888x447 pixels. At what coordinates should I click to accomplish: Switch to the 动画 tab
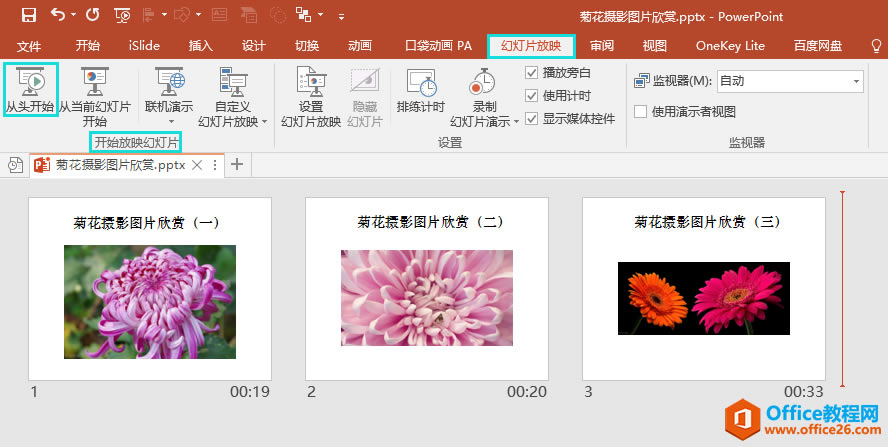coord(360,45)
